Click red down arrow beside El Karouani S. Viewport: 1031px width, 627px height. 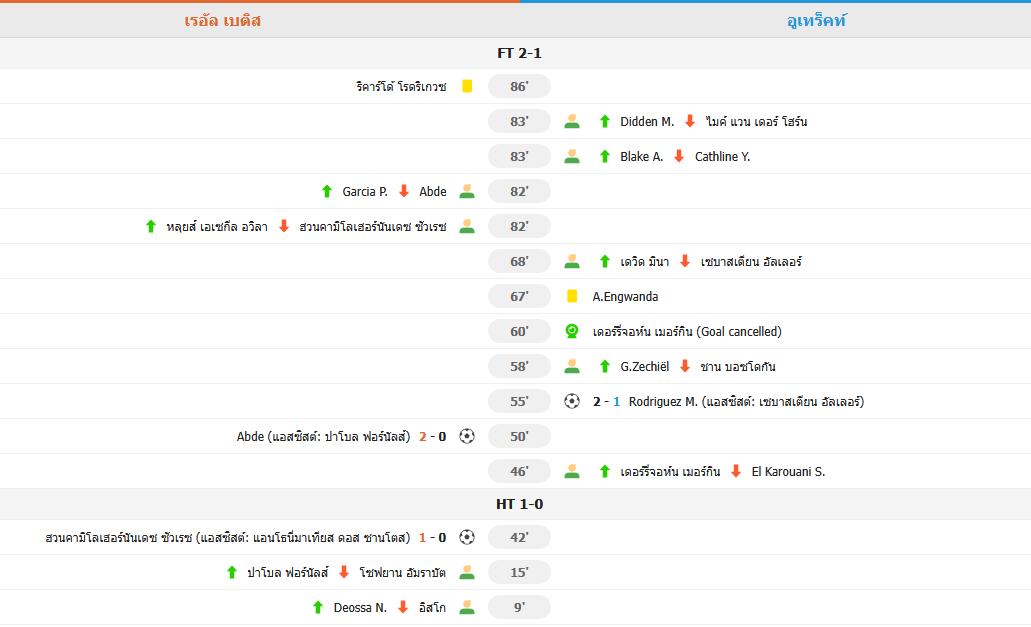point(736,471)
